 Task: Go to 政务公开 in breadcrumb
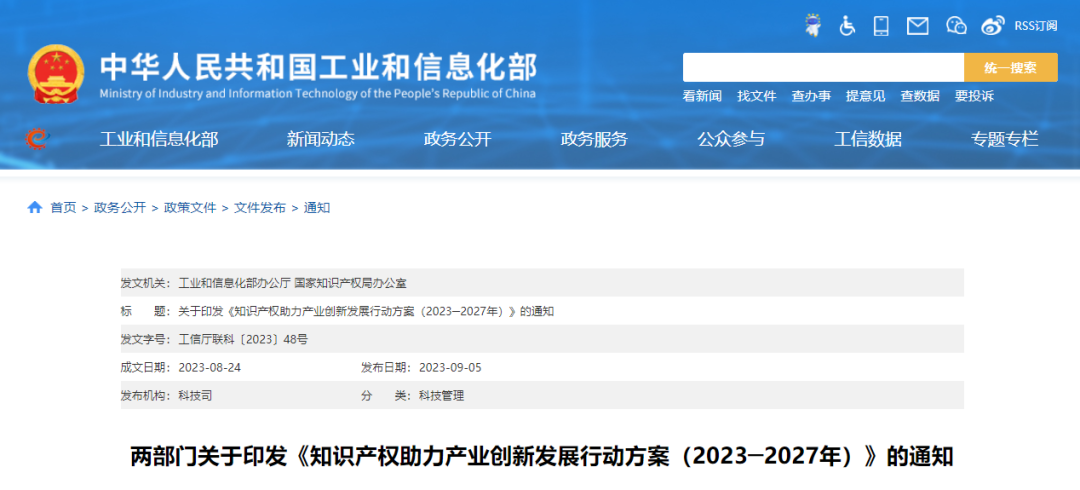[120, 207]
